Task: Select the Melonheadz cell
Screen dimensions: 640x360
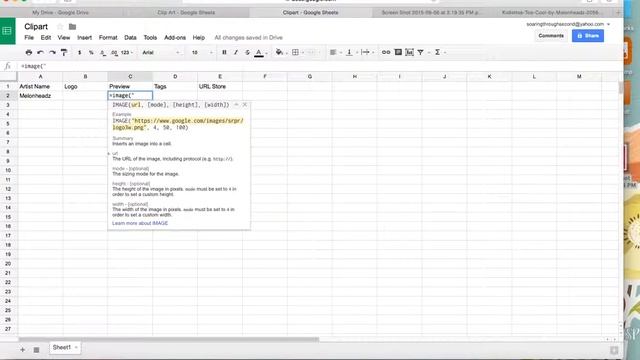Action: (x=40, y=96)
